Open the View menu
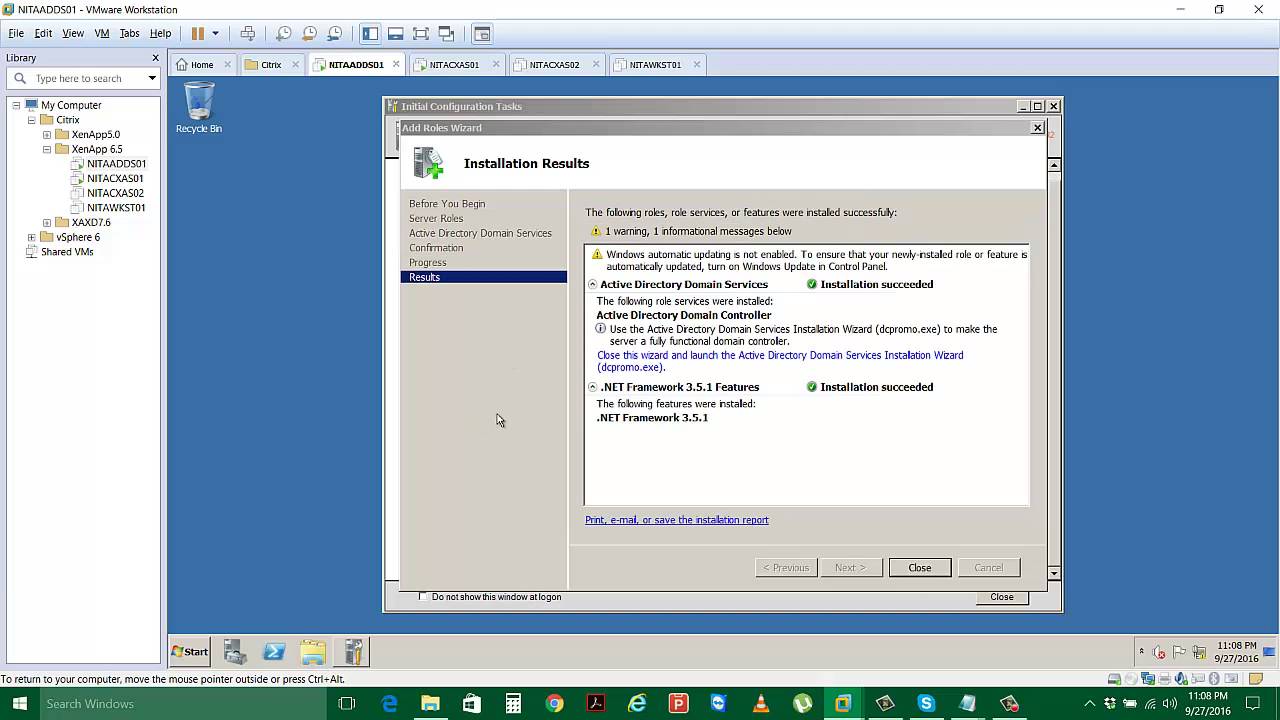The height and width of the screenshot is (720, 1280). coord(73,33)
